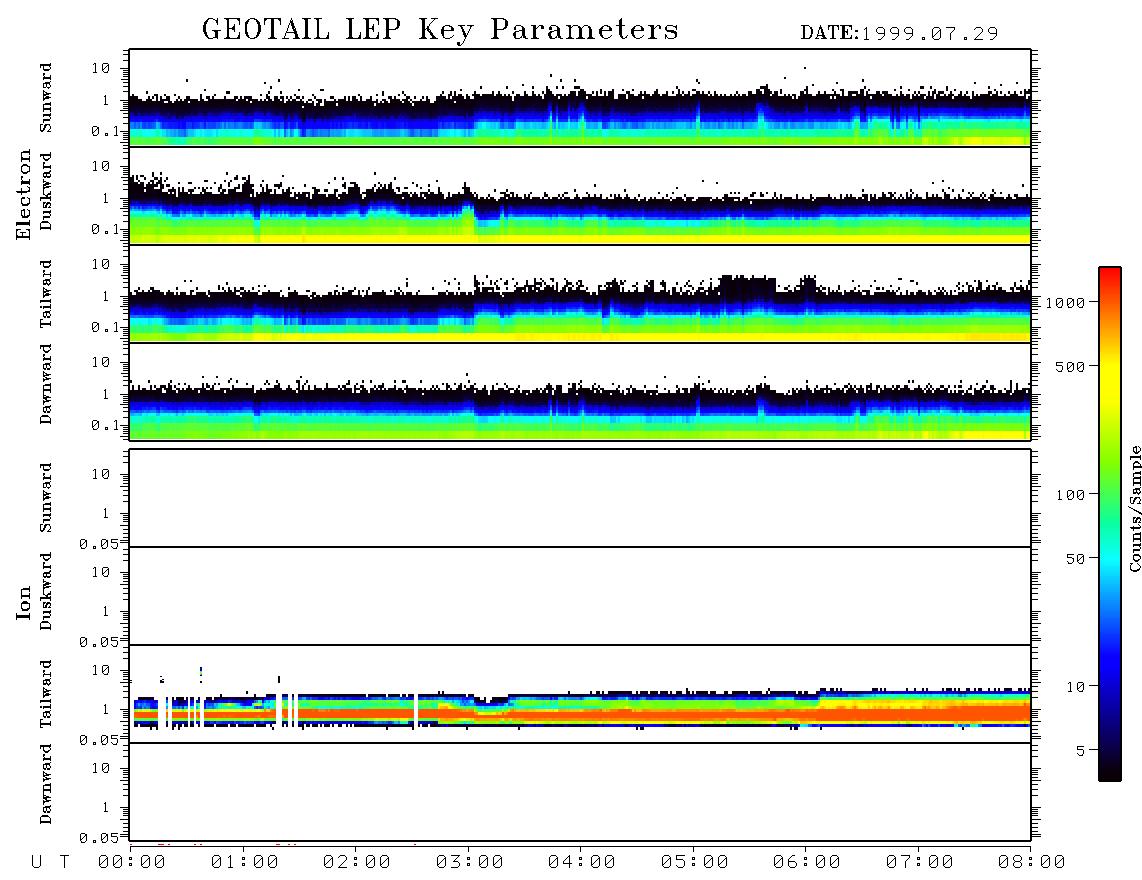Click the Ion Duskward panel label
This screenshot has width=1142, height=880.
[46, 592]
